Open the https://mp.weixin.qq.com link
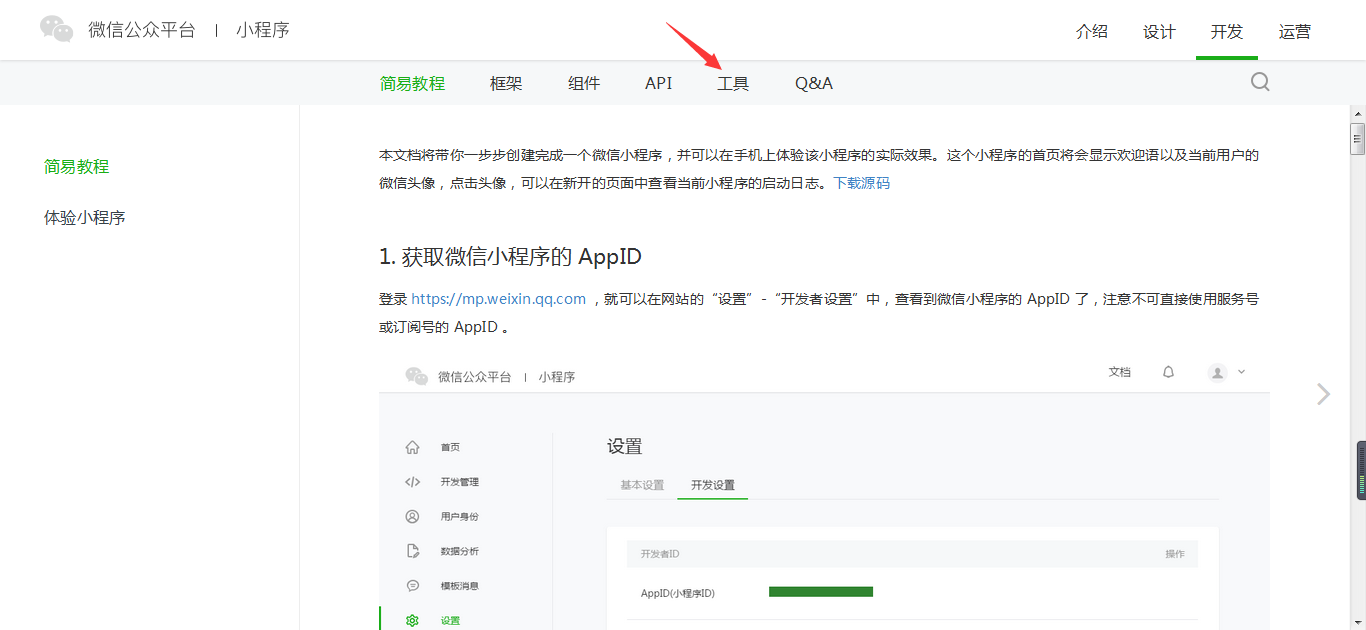Viewport: 1366px width, 630px height. [499, 298]
